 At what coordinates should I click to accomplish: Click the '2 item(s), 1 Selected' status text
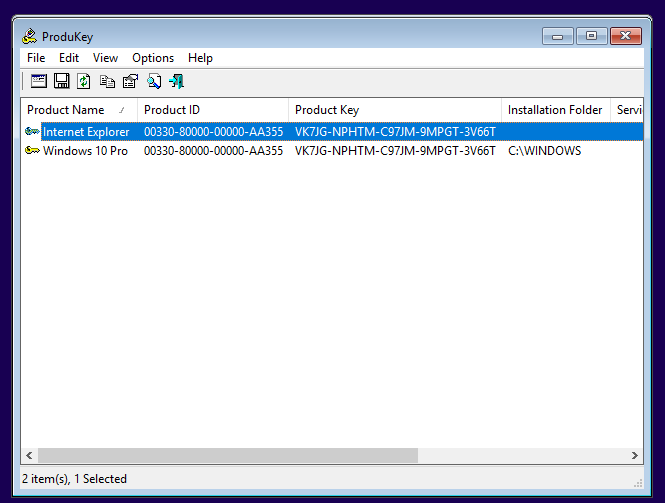[74, 479]
